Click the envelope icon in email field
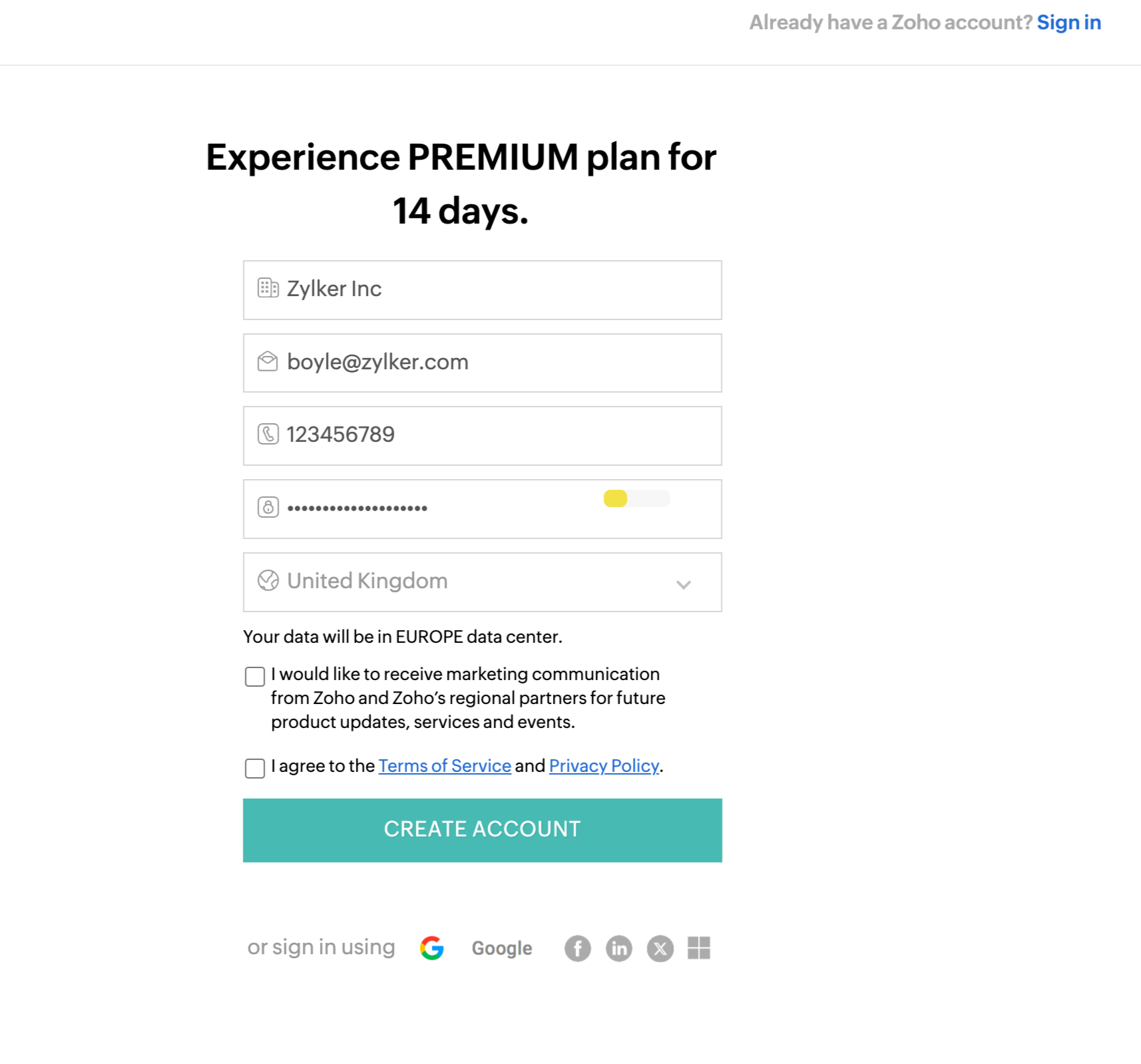Screen dimensions: 1141x1064 268,361
